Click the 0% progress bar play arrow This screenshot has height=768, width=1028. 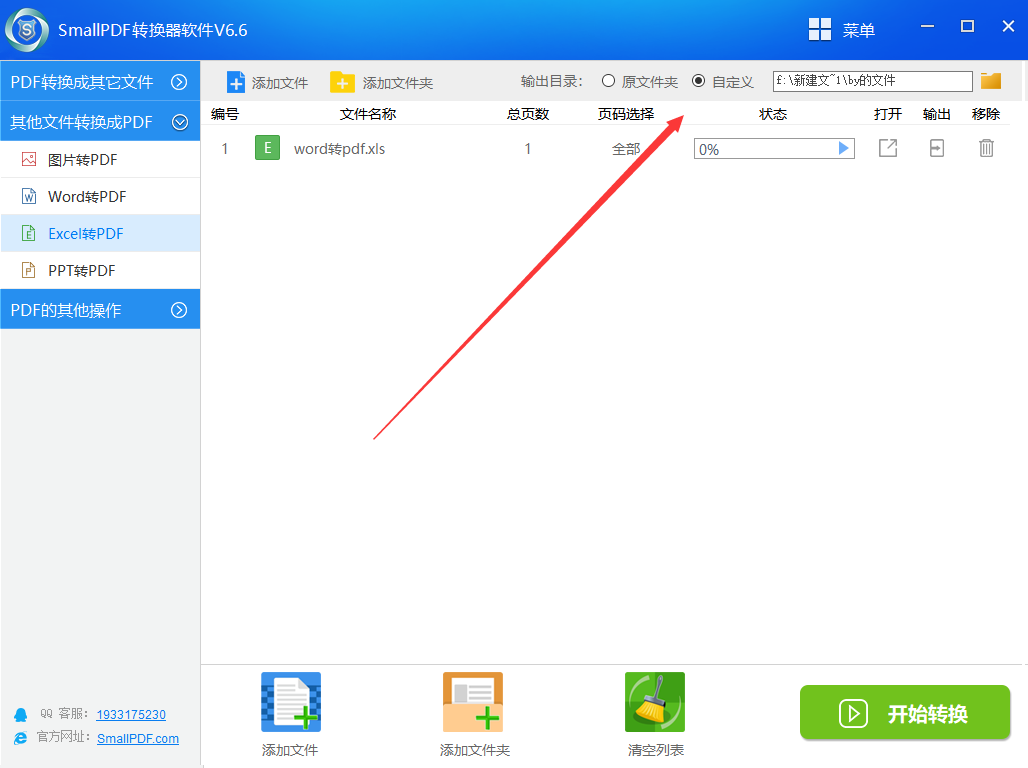(844, 149)
